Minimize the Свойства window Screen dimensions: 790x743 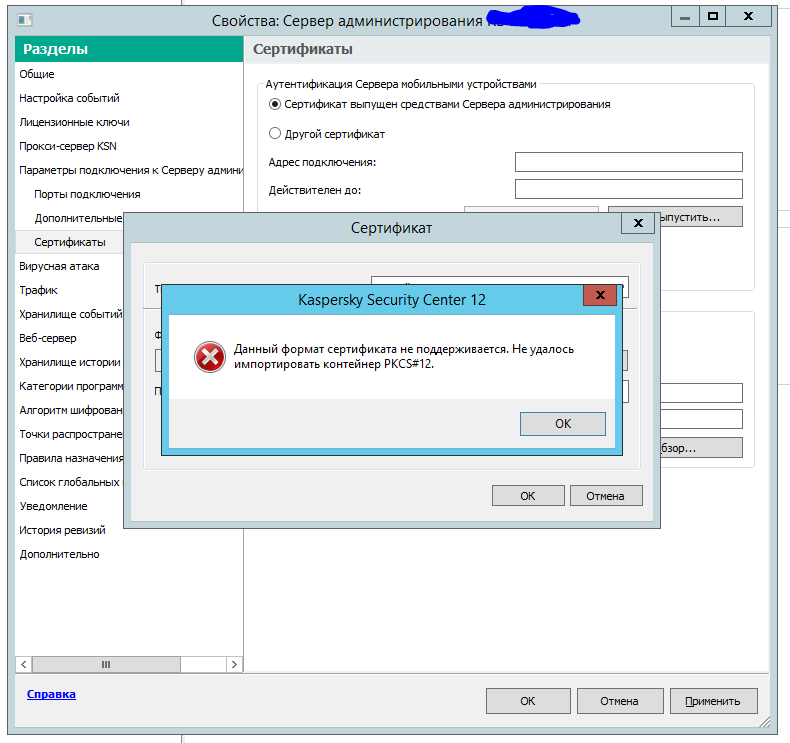685,17
